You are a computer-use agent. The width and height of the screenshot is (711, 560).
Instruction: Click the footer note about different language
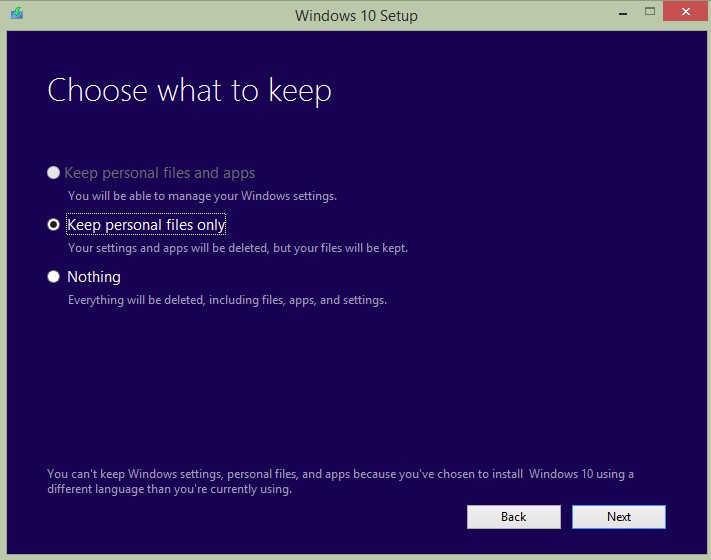click(x=340, y=481)
